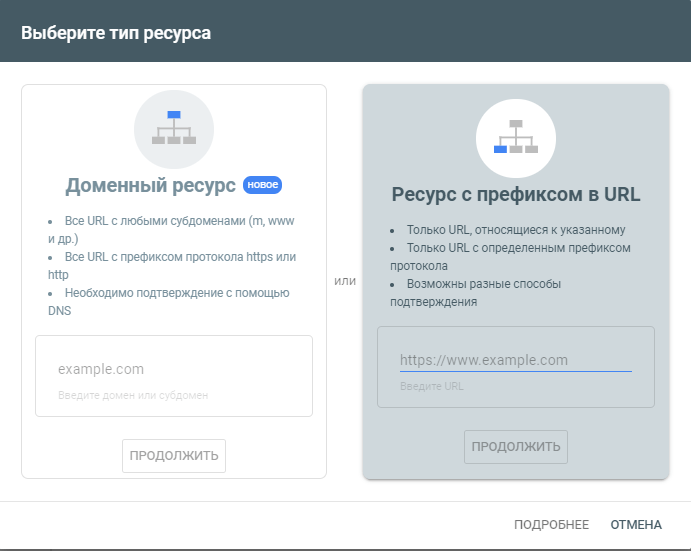Click the "или" separator between cards
The image size is (691, 551).
pos(345,281)
